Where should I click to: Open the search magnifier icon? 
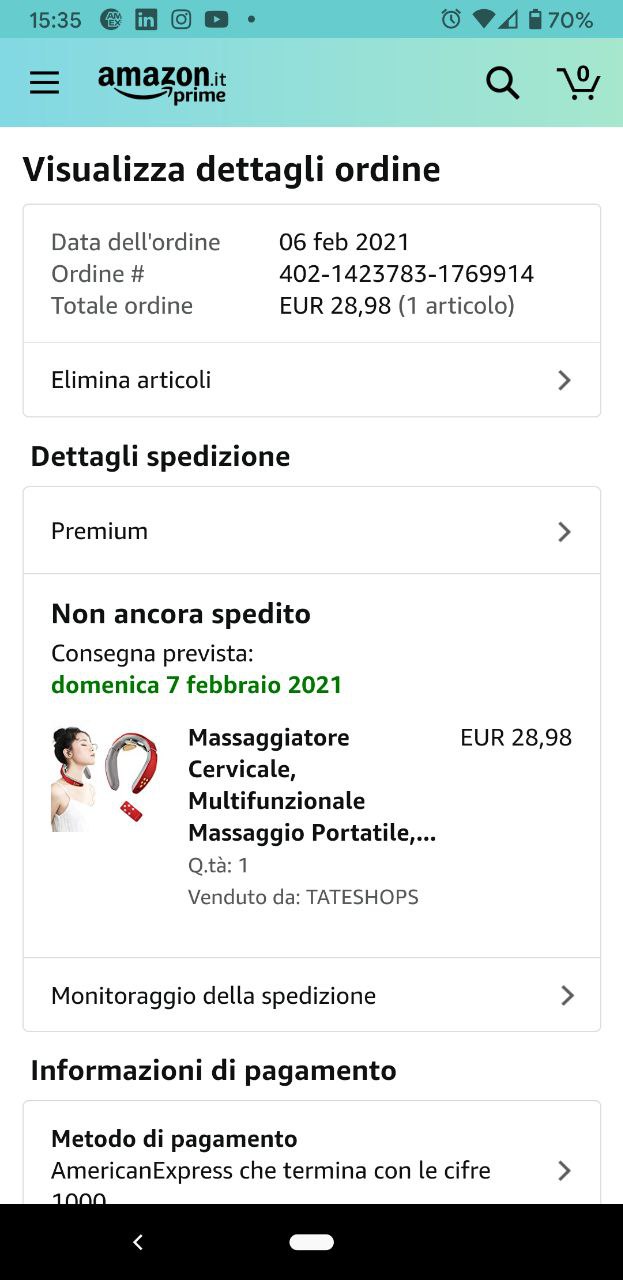502,83
